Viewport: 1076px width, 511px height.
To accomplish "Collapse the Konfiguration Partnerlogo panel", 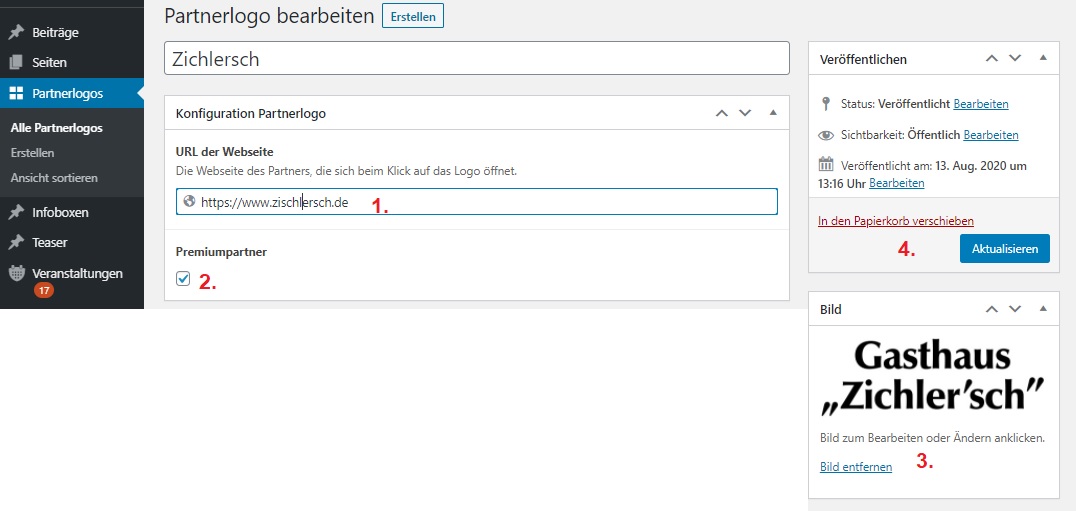I will (x=772, y=113).
